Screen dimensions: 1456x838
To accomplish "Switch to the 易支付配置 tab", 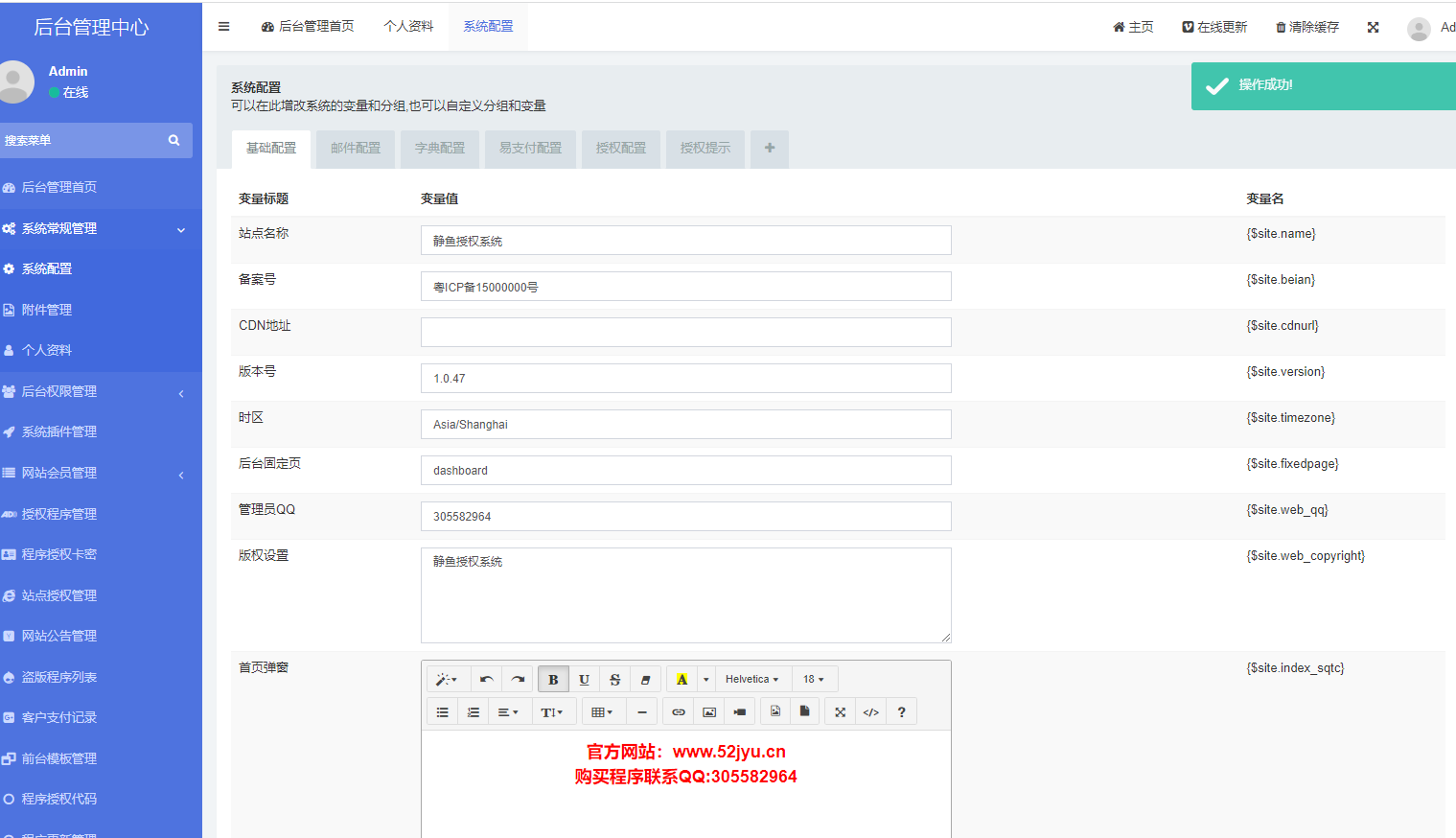I will (530, 149).
